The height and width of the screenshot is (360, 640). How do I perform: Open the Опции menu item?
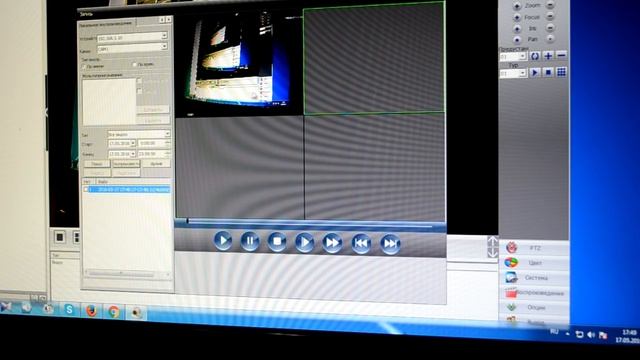[534, 307]
